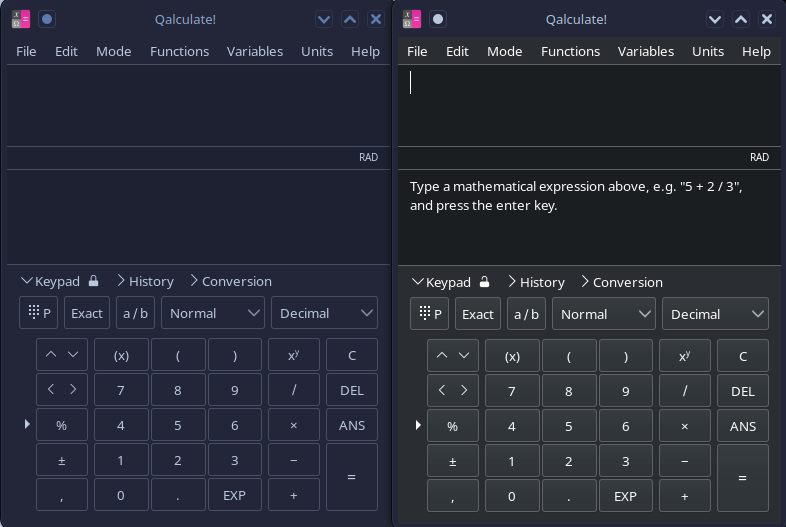Open the Normal display mode dropdown in right window
Viewport: 786px width, 527px height.
(x=604, y=314)
